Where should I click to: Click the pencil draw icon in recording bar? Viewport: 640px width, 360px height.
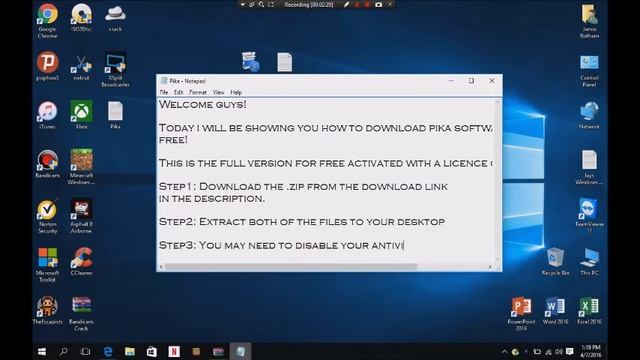(347, 4)
